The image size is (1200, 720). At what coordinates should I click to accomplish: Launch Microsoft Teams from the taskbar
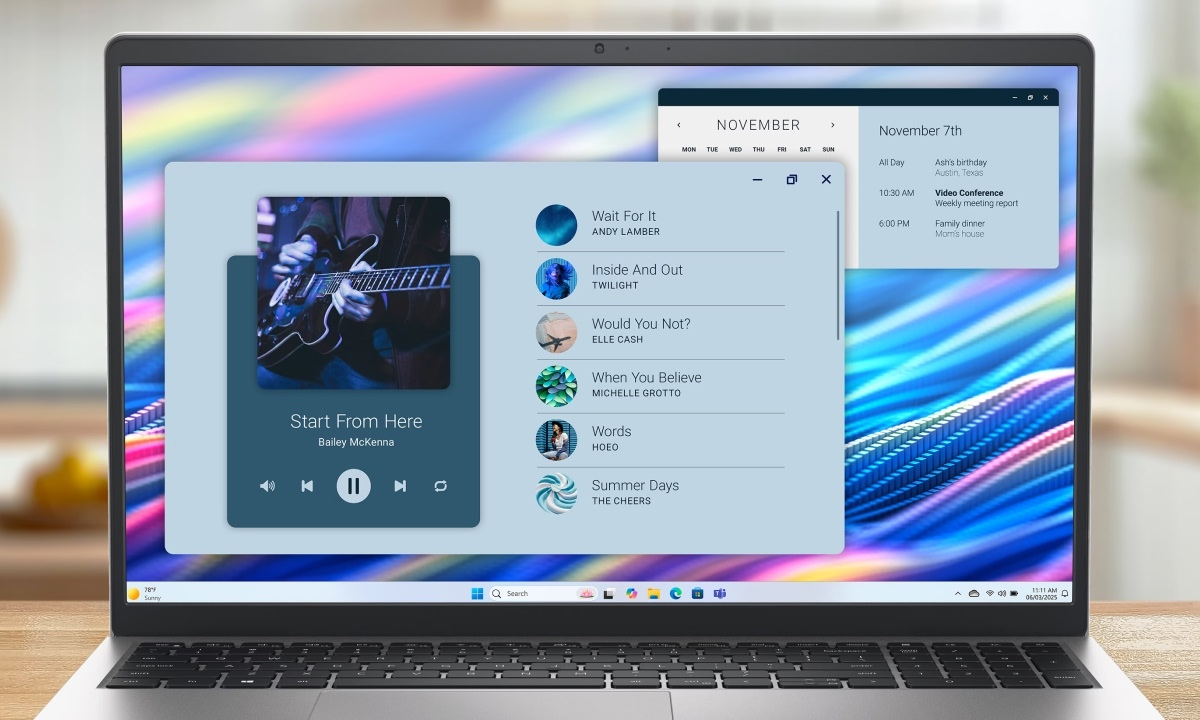(719, 593)
